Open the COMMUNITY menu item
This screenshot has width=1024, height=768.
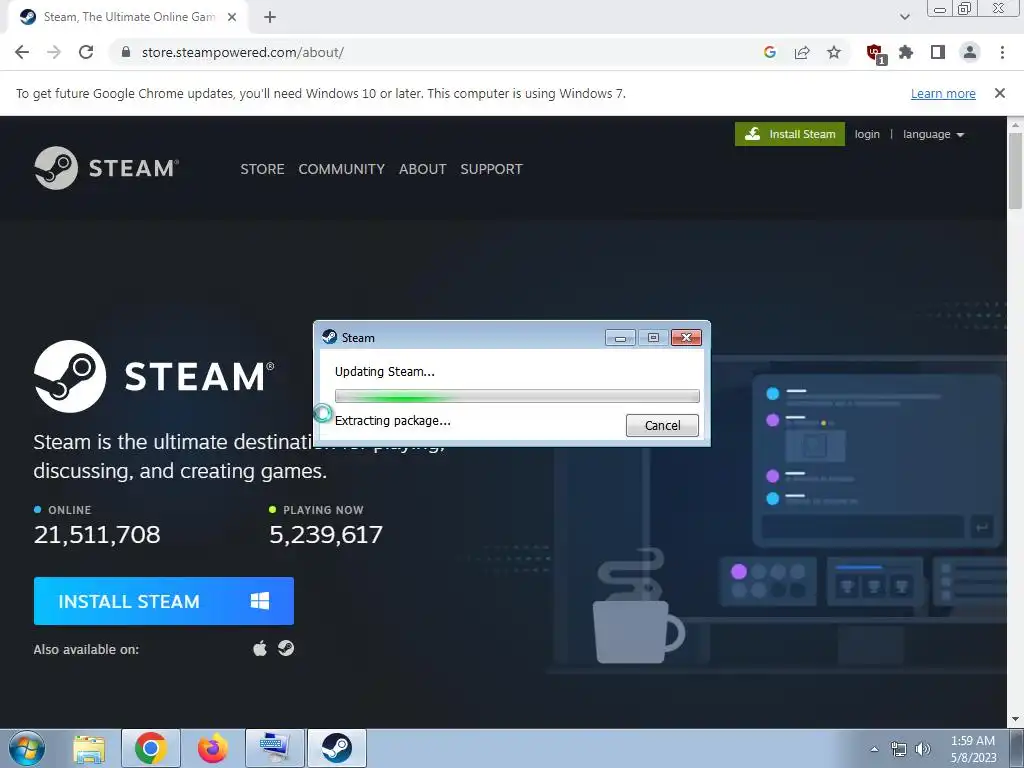pyautogui.click(x=342, y=169)
